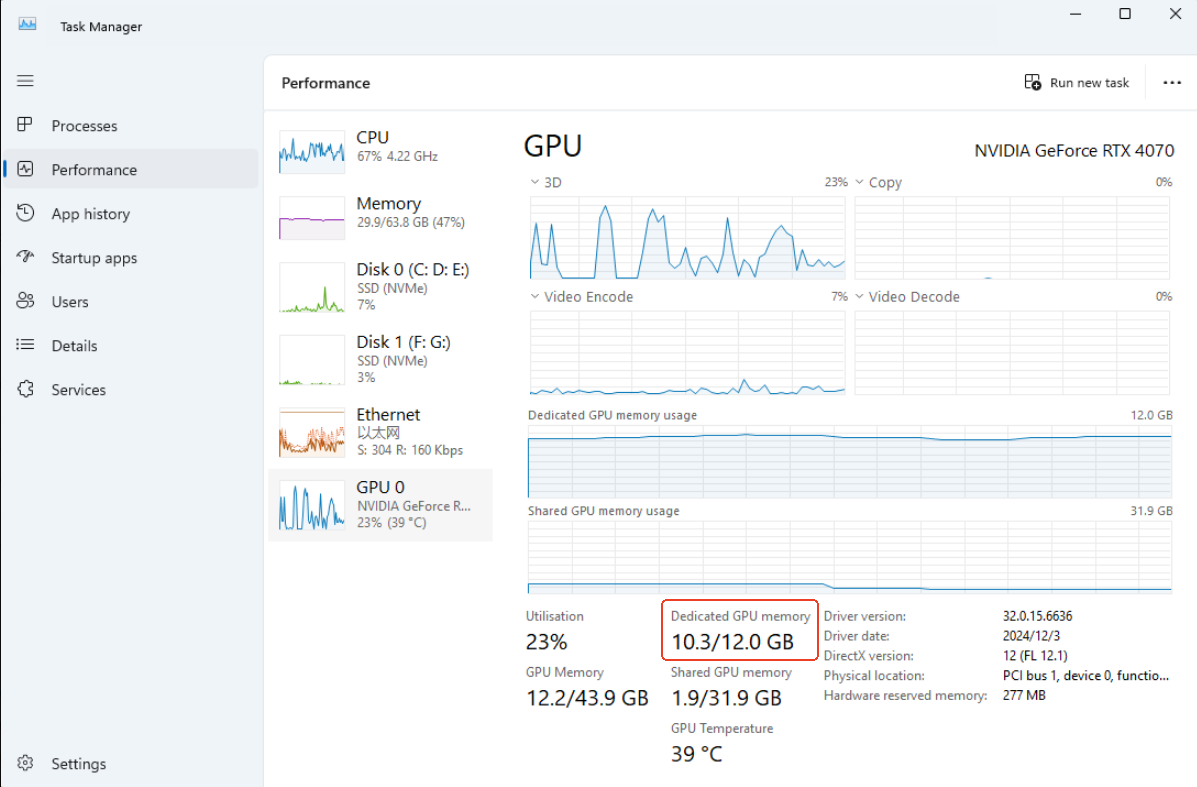Image resolution: width=1197 pixels, height=787 pixels.
Task: Click the Users icon in sidebar
Action: coord(25,301)
